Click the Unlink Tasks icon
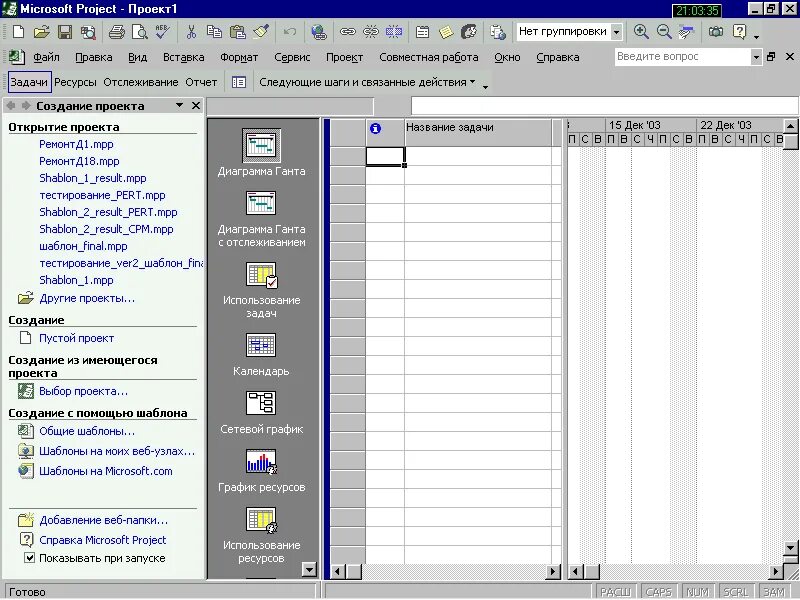800x600 pixels. pyautogui.click(x=371, y=32)
